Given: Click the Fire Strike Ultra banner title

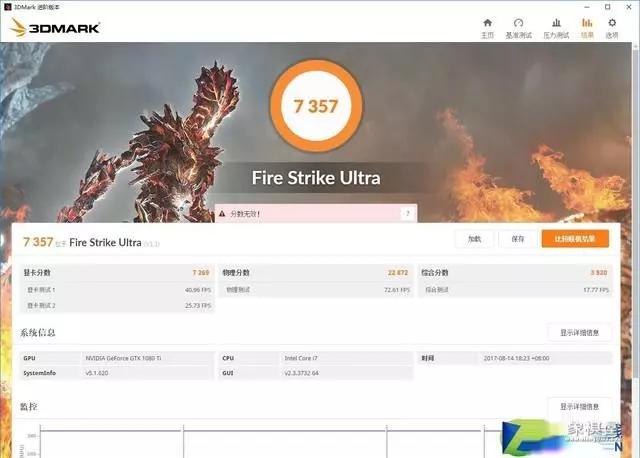Looking at the screenshot, I should tap(316, 178).
